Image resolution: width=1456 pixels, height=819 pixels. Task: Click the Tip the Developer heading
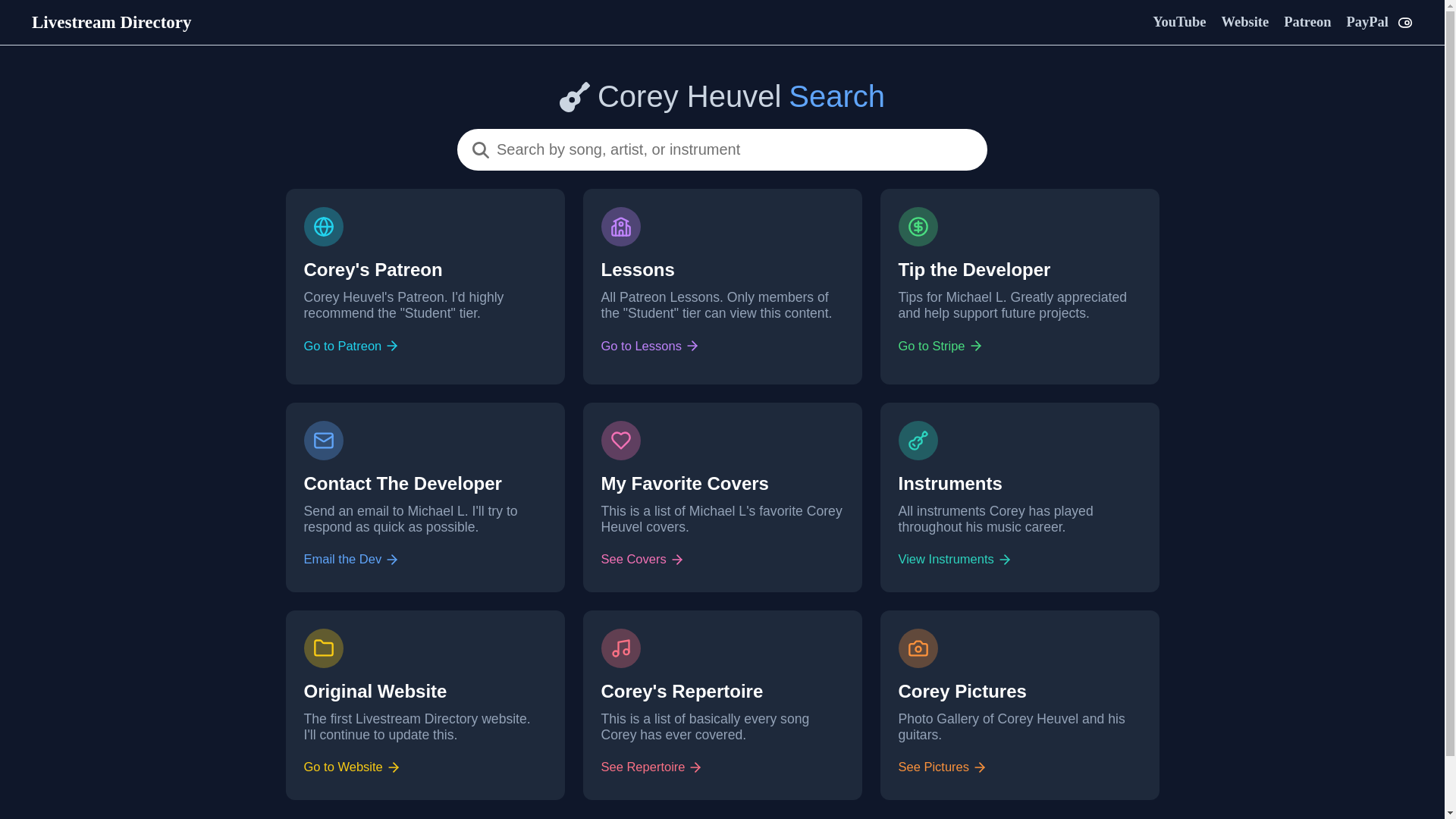[974, 270]
